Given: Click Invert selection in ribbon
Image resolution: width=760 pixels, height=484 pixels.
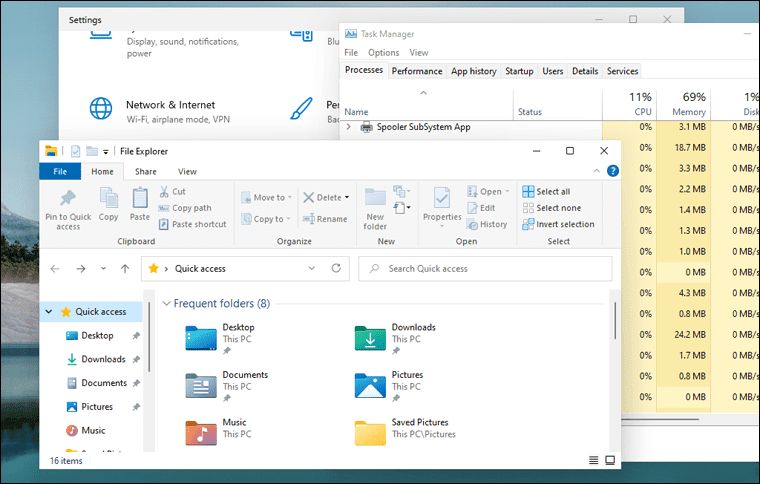Looking at the screenshot, I should coord(558,224).
